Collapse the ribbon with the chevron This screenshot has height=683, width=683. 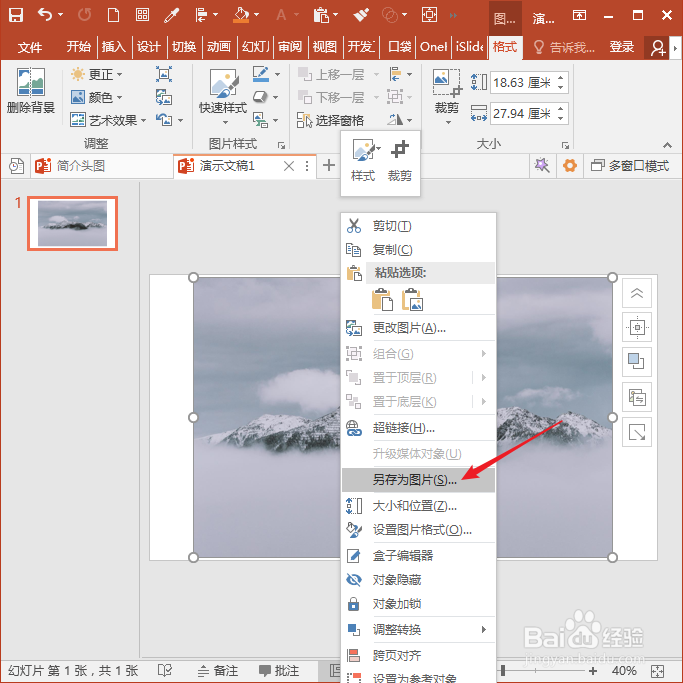(667, 145)
